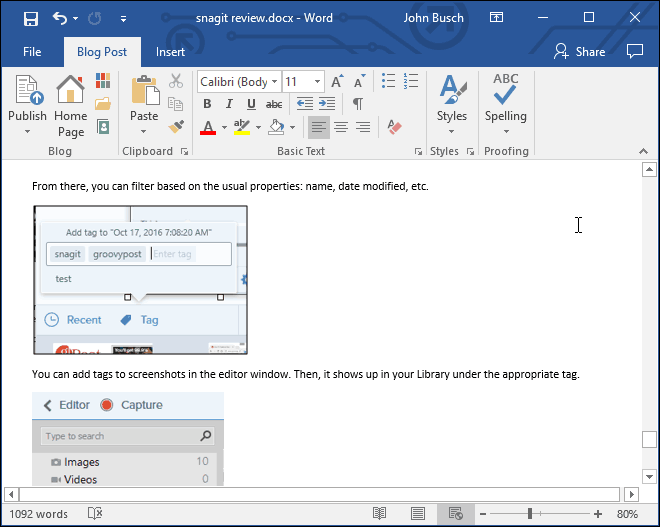660x527 pixels.
Task: Open the Styles gallery button
Action: click(x=452, y=103)
